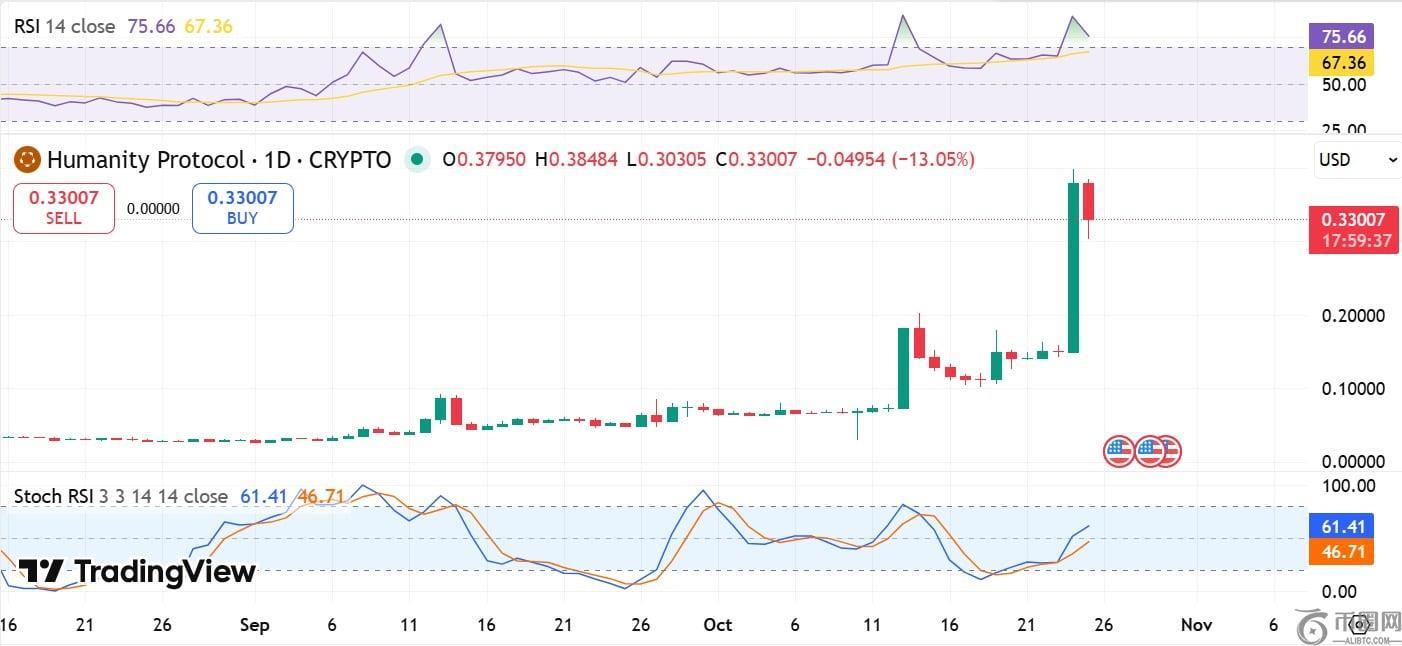Click the red current price 0.33007 label

(1353, 230)
